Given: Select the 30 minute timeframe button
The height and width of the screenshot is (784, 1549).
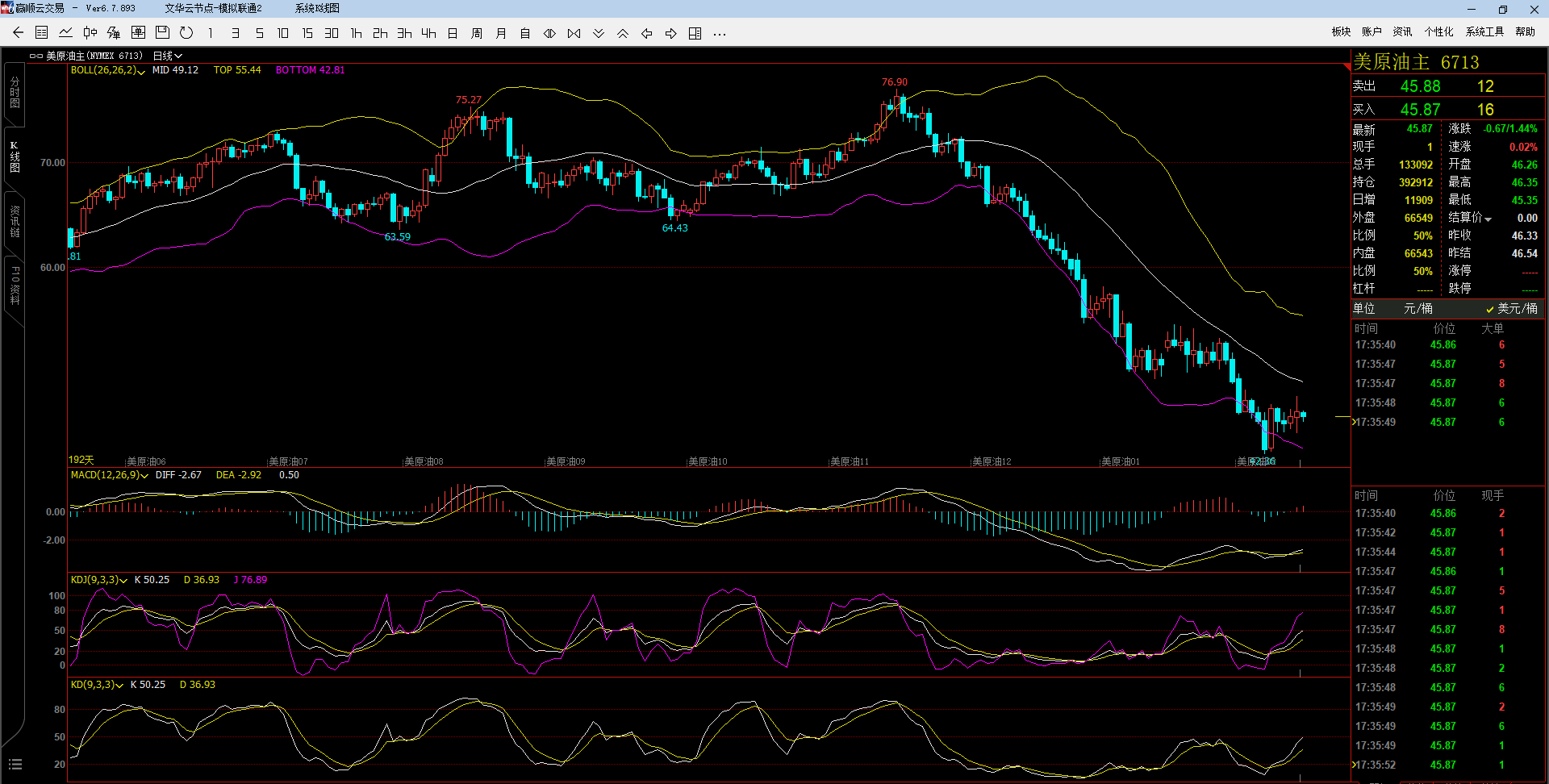Looking at the screenshot, I should [x=332, y=33].
